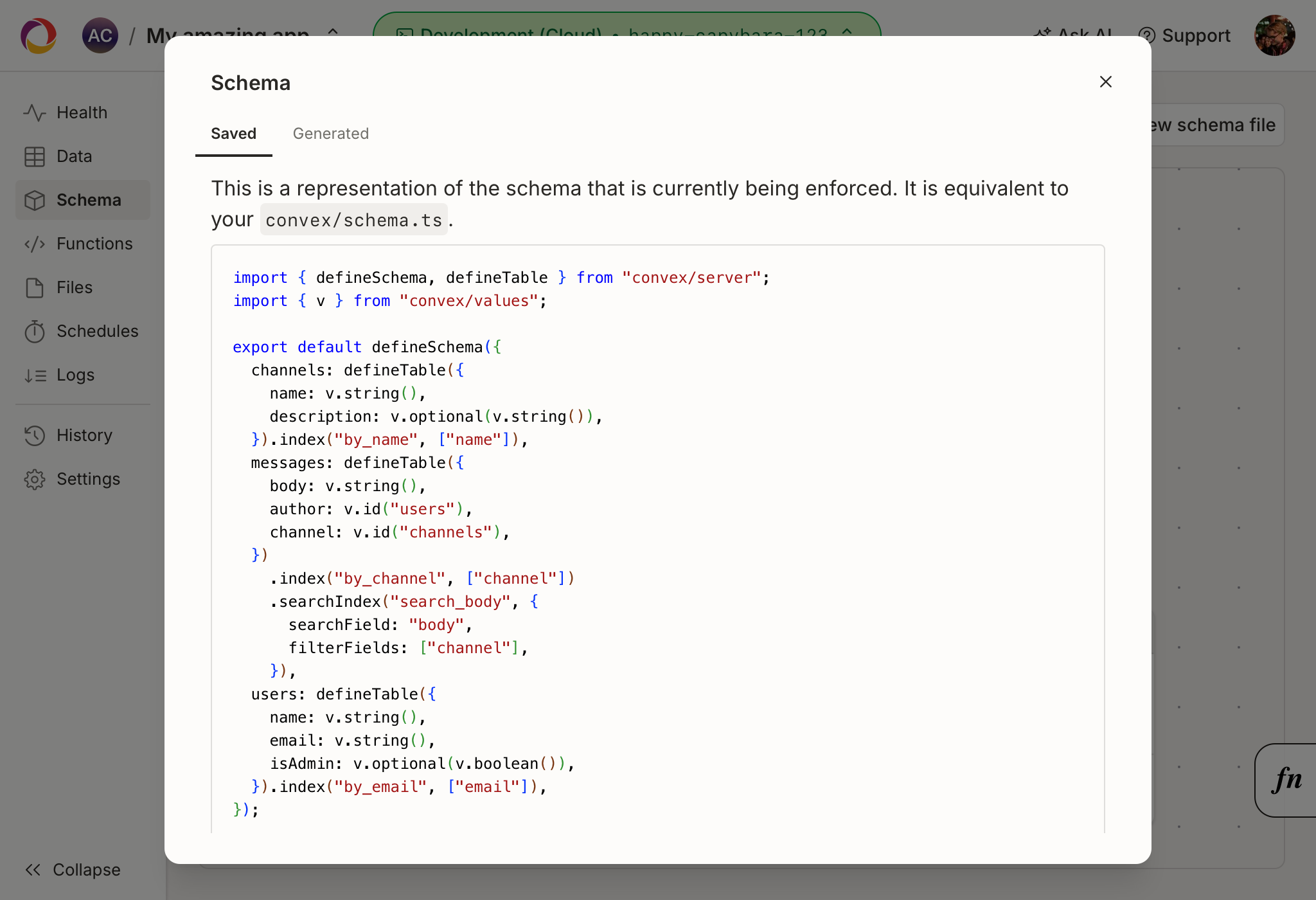Click the Collapse double-chevron icon
The height and width of the screenshot is (900, 1316).
[x=33, y=870]
